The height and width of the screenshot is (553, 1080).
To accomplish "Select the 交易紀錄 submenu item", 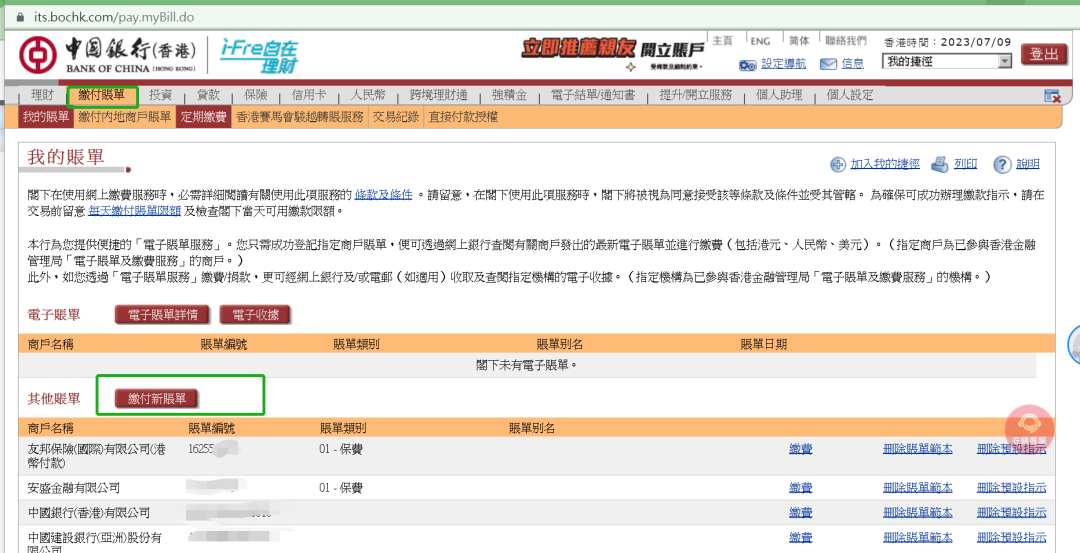I will pos(395,117).
